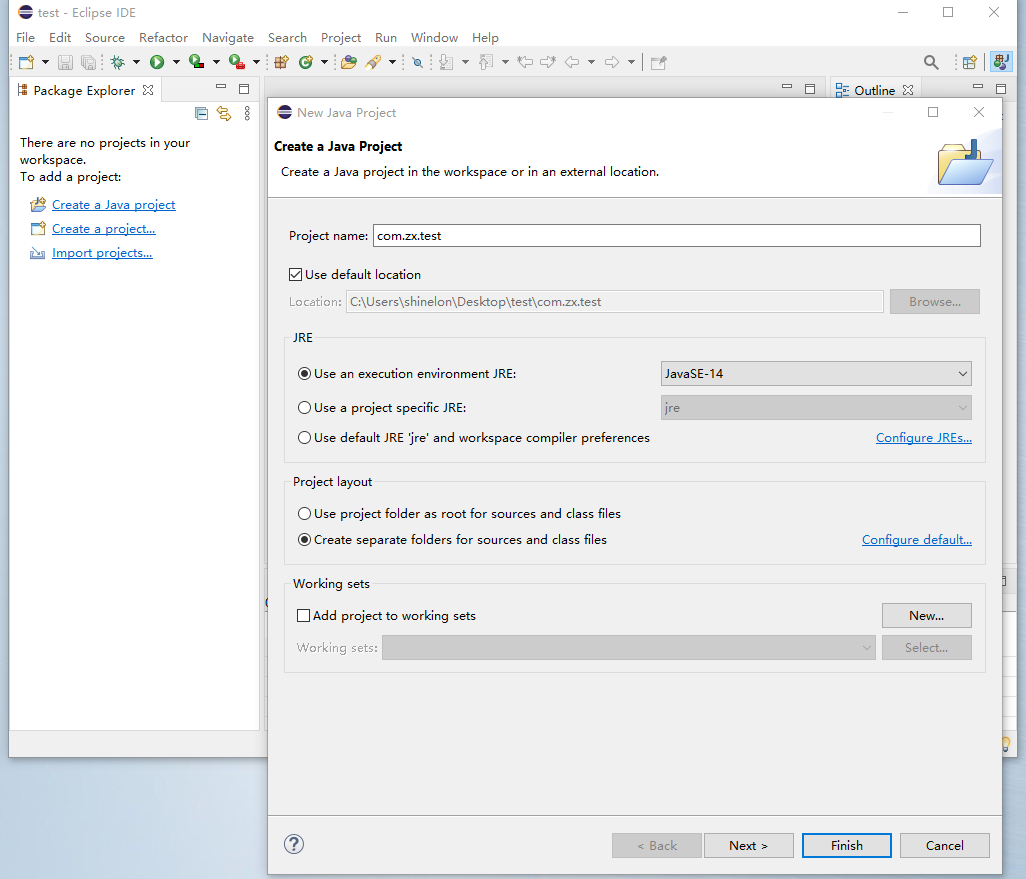Select Use default JRE 'jre' option

tap(304, 438)
